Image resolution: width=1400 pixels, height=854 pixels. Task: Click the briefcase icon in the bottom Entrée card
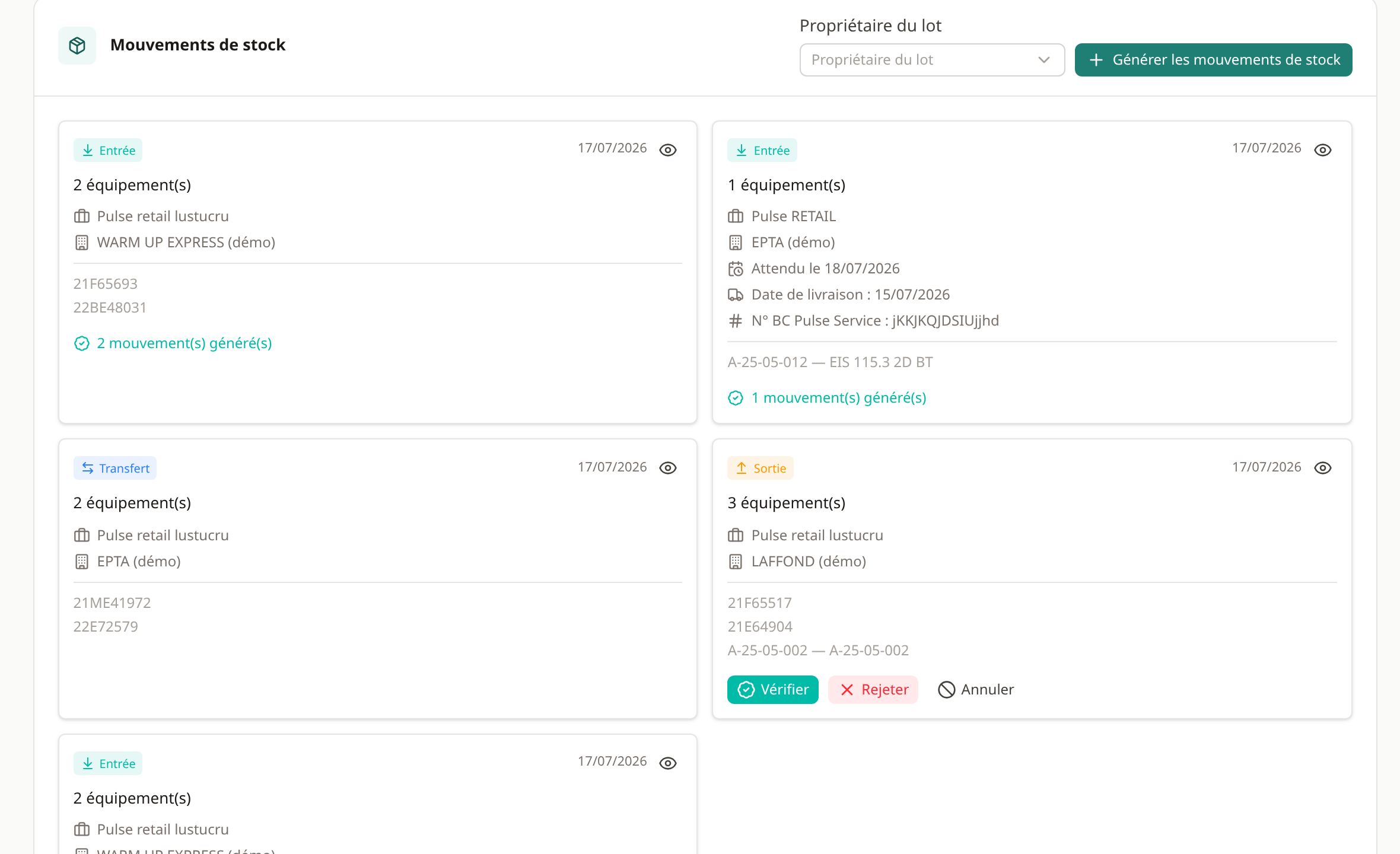click(82, 830)
